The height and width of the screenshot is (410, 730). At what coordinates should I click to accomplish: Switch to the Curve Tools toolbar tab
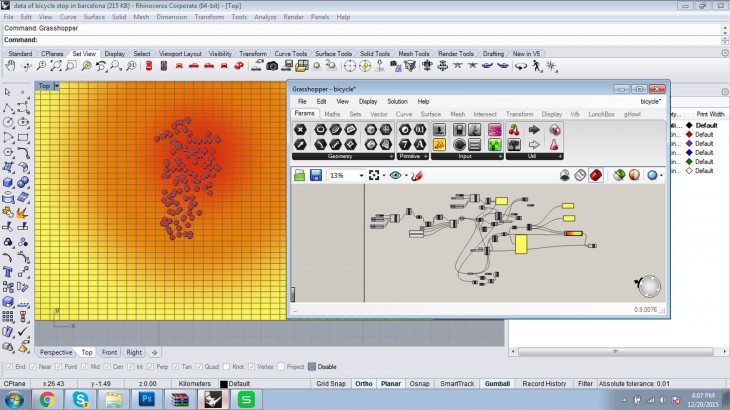point(292,54)
